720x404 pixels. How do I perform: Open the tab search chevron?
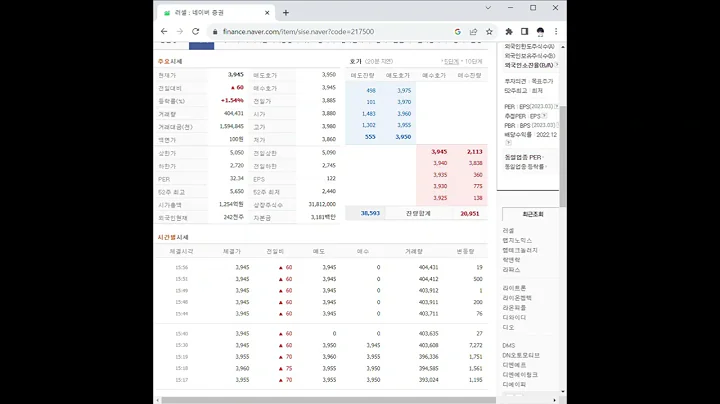tap(488, 8)
